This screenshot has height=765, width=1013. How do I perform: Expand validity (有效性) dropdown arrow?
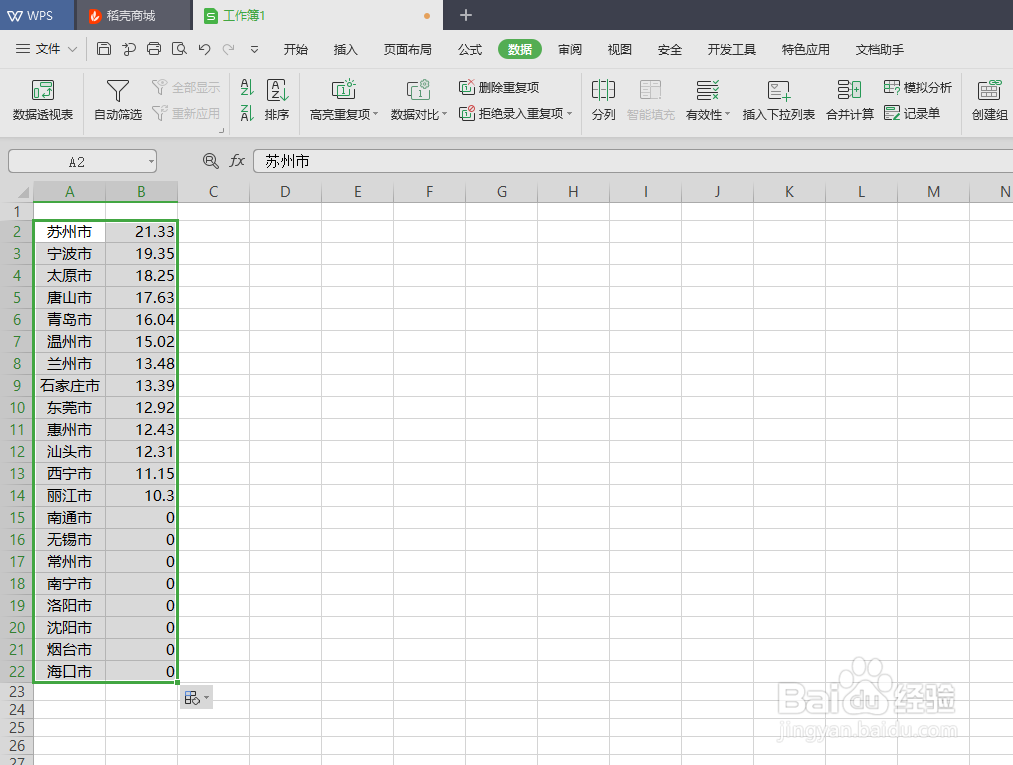727,114
